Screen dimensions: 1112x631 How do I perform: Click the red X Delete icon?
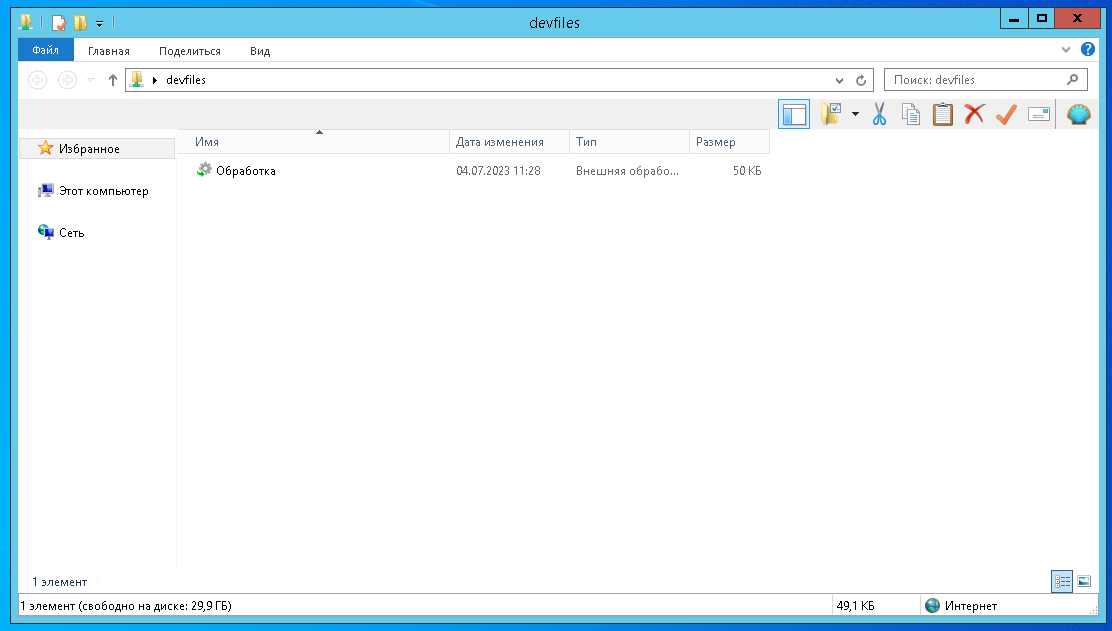pos(974,115)
